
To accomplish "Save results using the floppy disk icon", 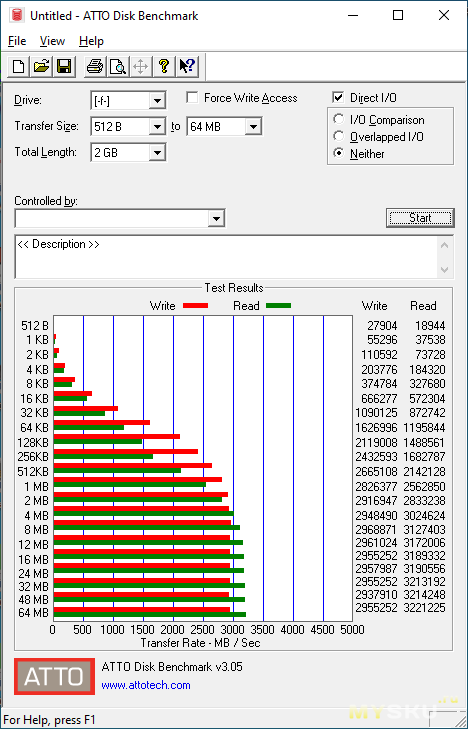I will (x=64, y=66).
